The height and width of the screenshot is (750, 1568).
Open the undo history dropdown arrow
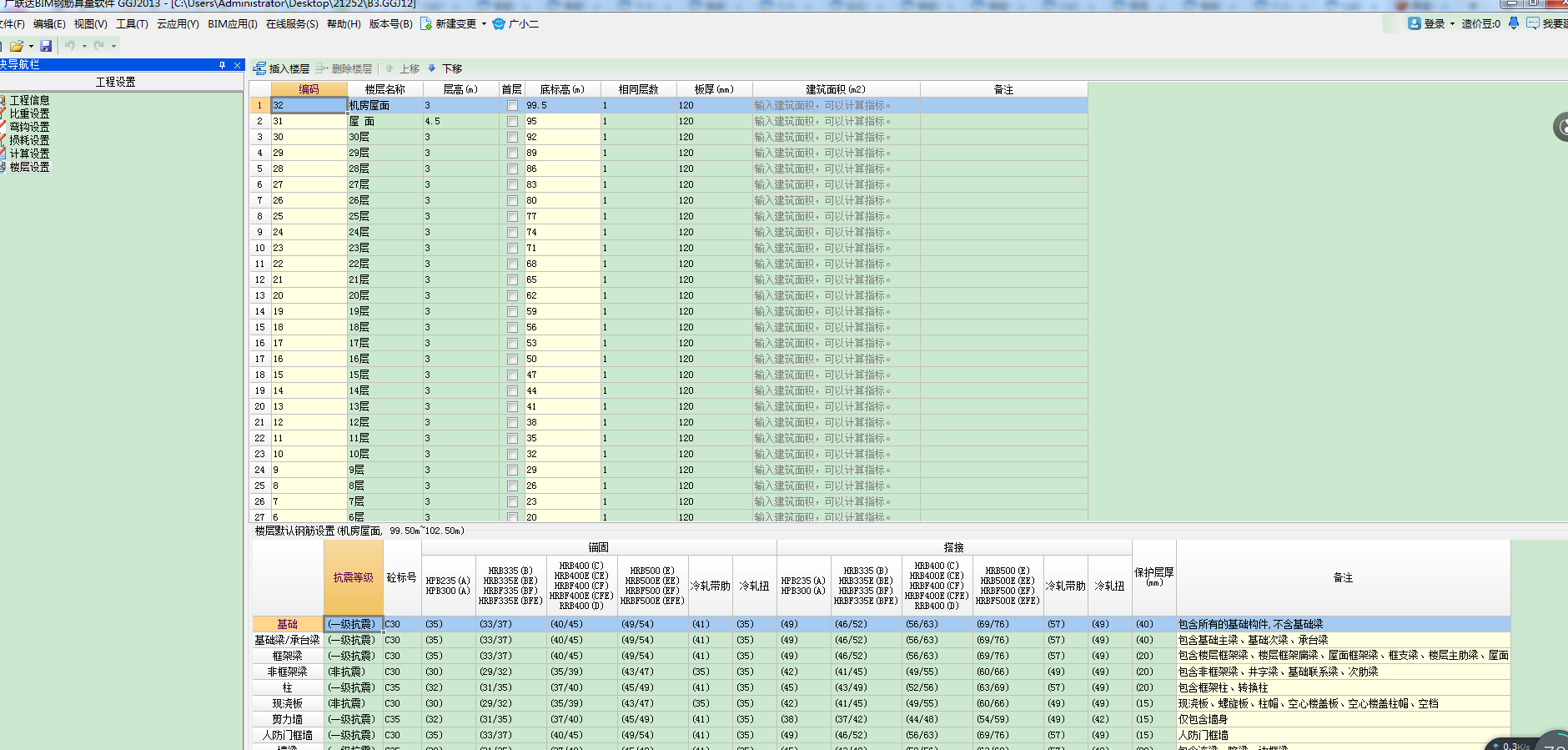click(x=84, y=46)
